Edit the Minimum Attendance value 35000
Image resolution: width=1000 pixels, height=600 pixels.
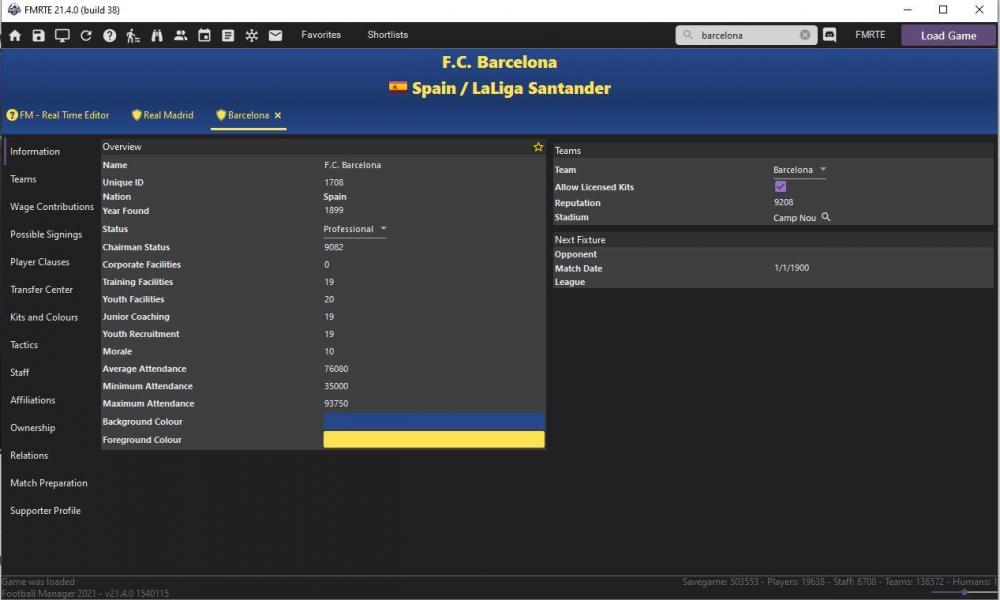click(x=336, y=386)
